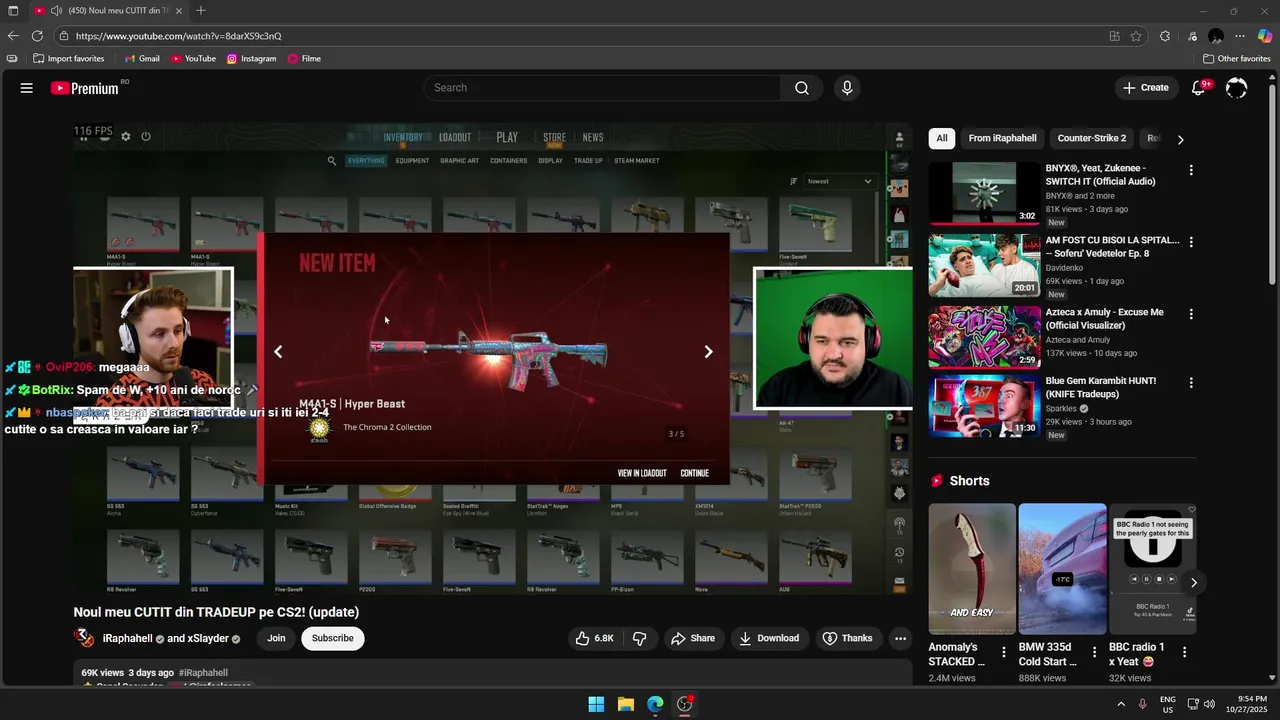This screenshot has width=1280, height=720.
Task: Click the video player area
Action: [x=492, y=359]
